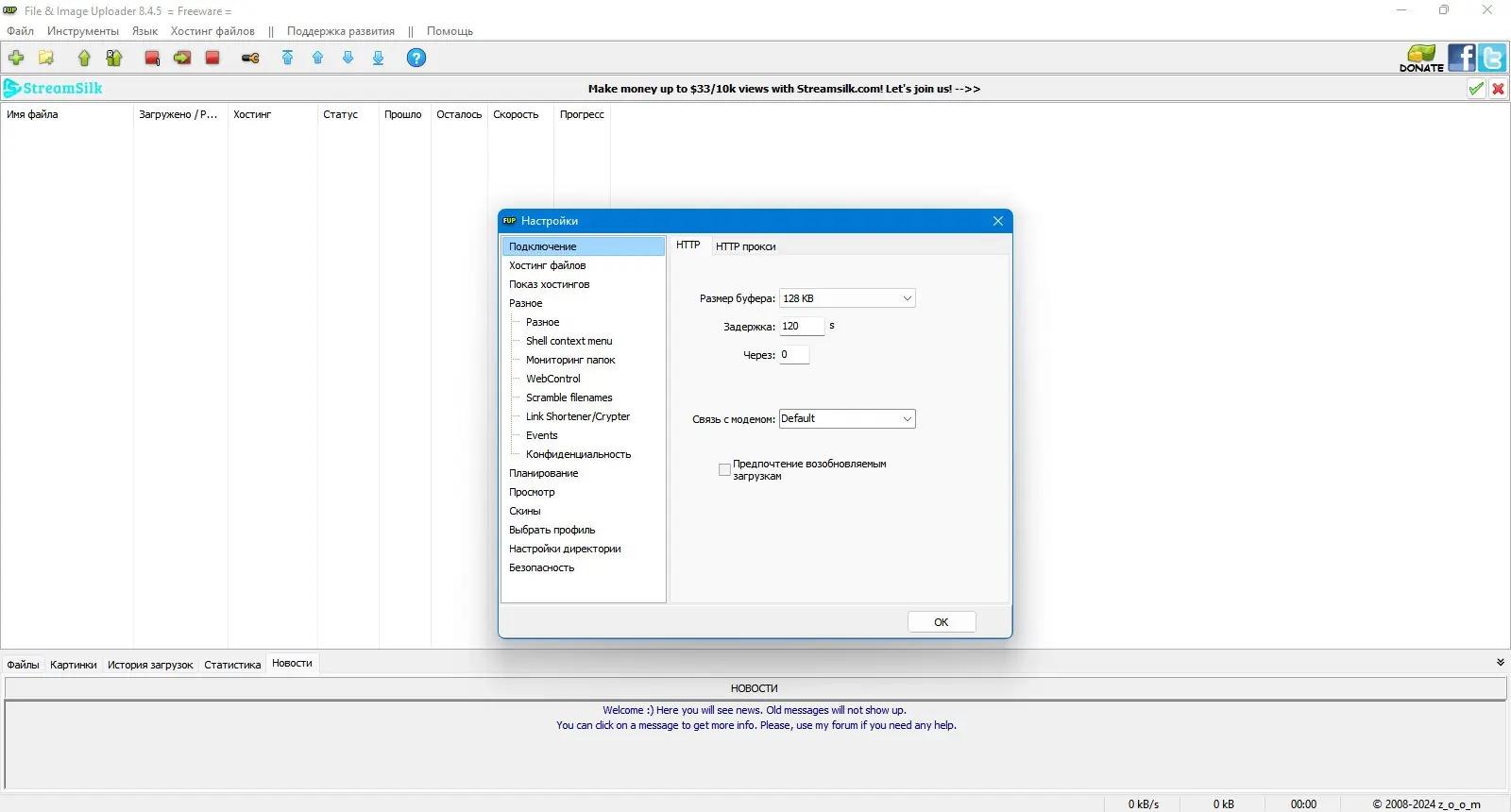Click the StreamSilk logo
Image resolution: width=1511 pixels, height=812 pixels.
53,88
